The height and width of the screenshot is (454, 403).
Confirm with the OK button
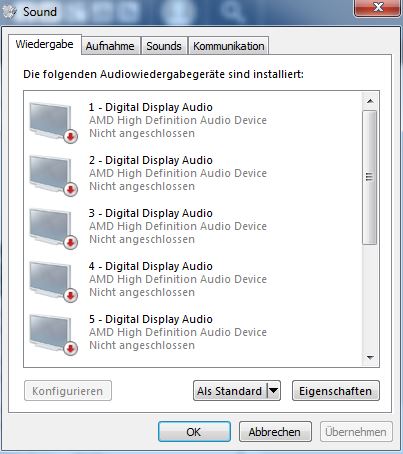(x=194, y=432)
